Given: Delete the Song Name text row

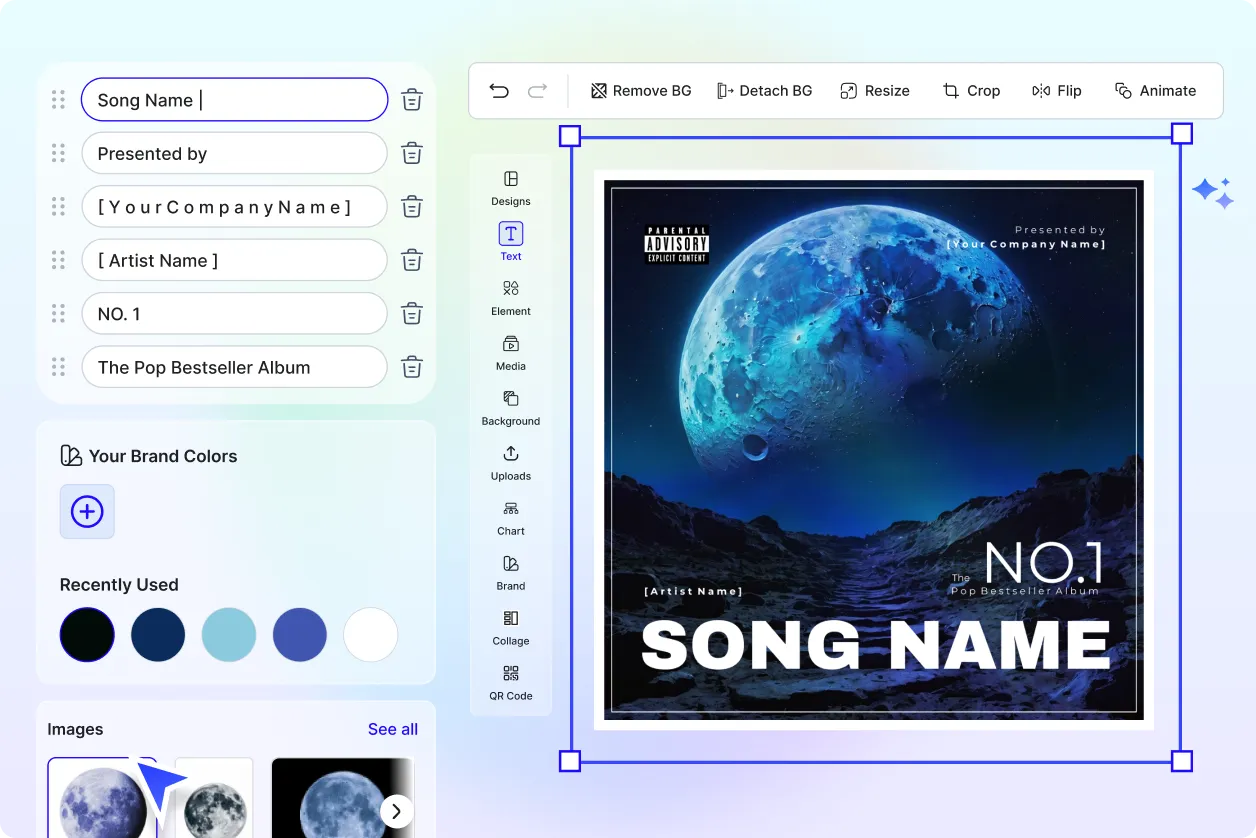Looking at the screenshot, I should coord(412,100).
